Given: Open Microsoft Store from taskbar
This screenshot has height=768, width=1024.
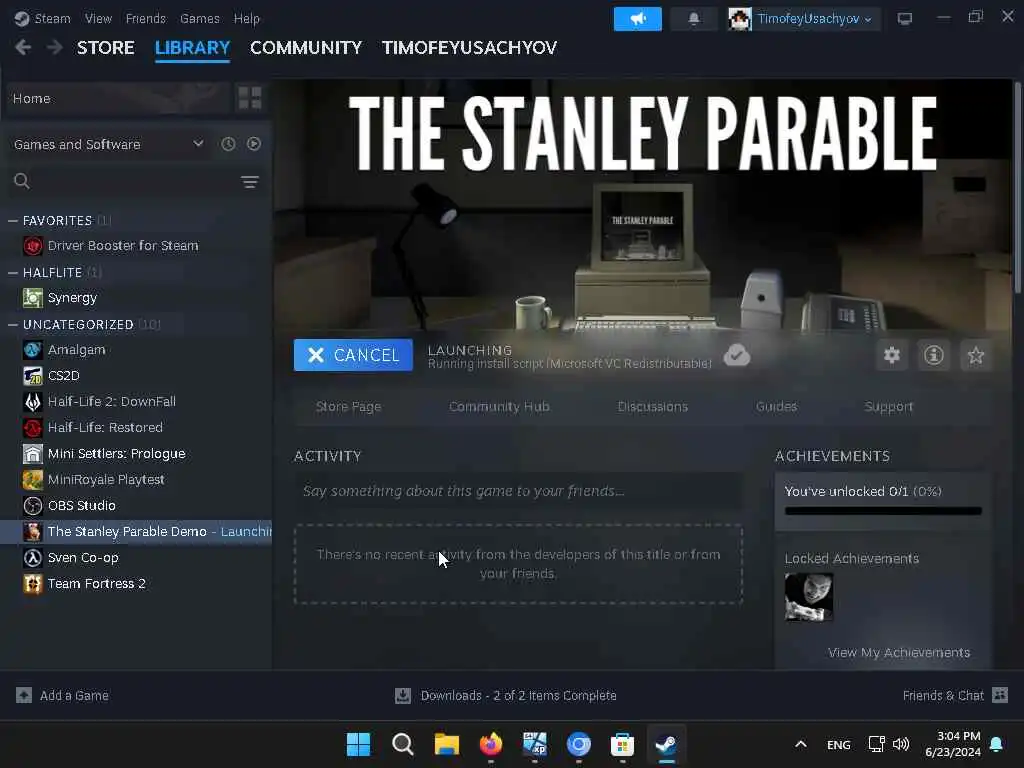Looking at the screenshot, I should click(x=622, y=744).
